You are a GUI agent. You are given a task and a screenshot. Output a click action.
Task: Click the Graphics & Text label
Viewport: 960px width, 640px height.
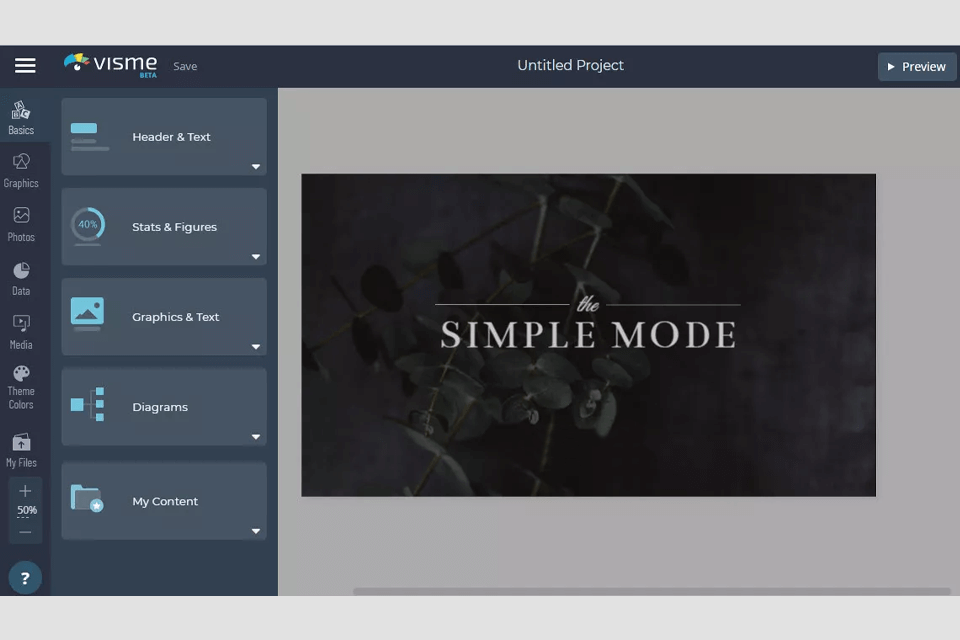point(176,317)
